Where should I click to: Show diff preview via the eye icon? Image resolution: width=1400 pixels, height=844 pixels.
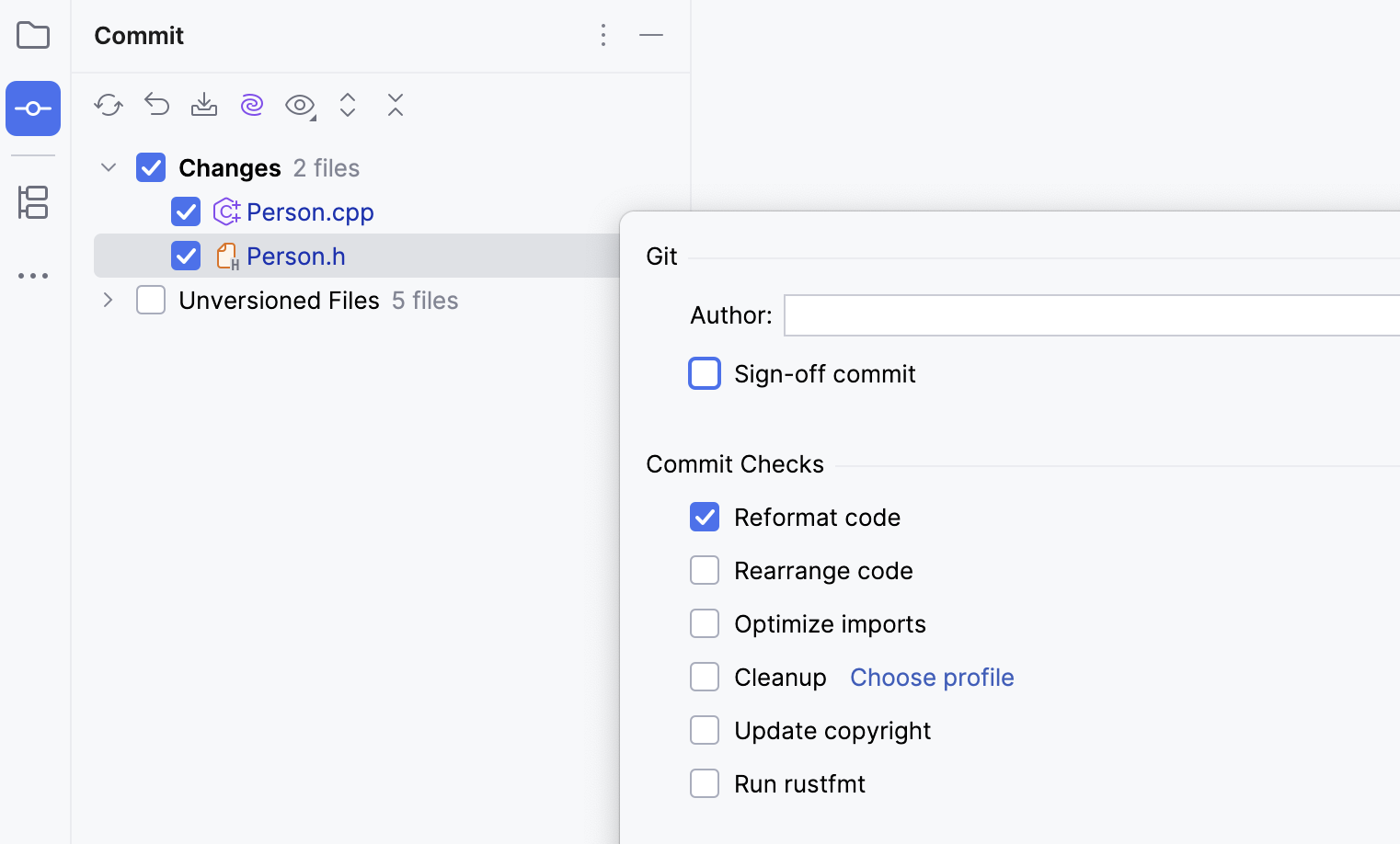[x=299, y=105]
